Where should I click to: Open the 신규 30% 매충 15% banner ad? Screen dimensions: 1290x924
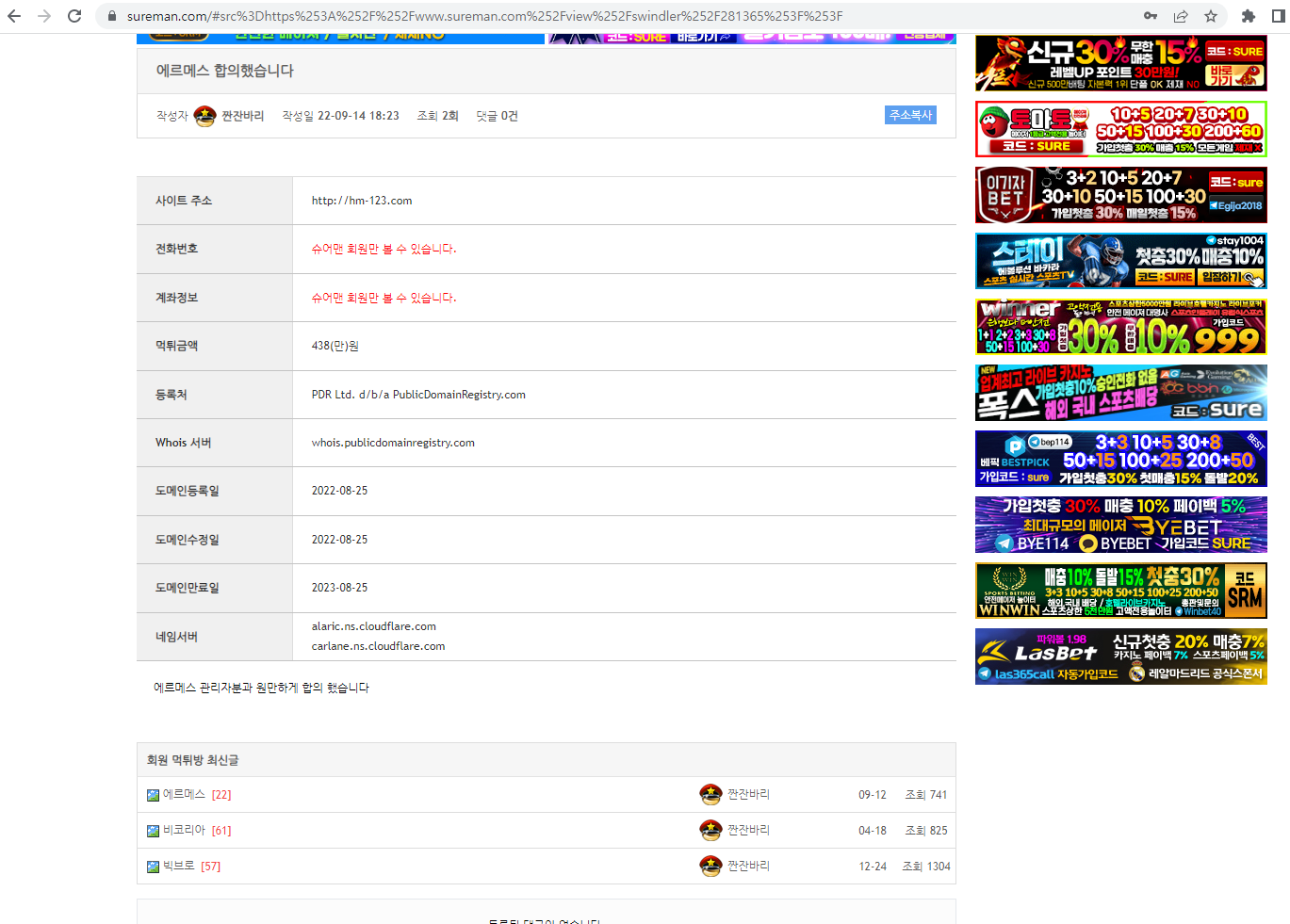click(x=1121, y=63)
